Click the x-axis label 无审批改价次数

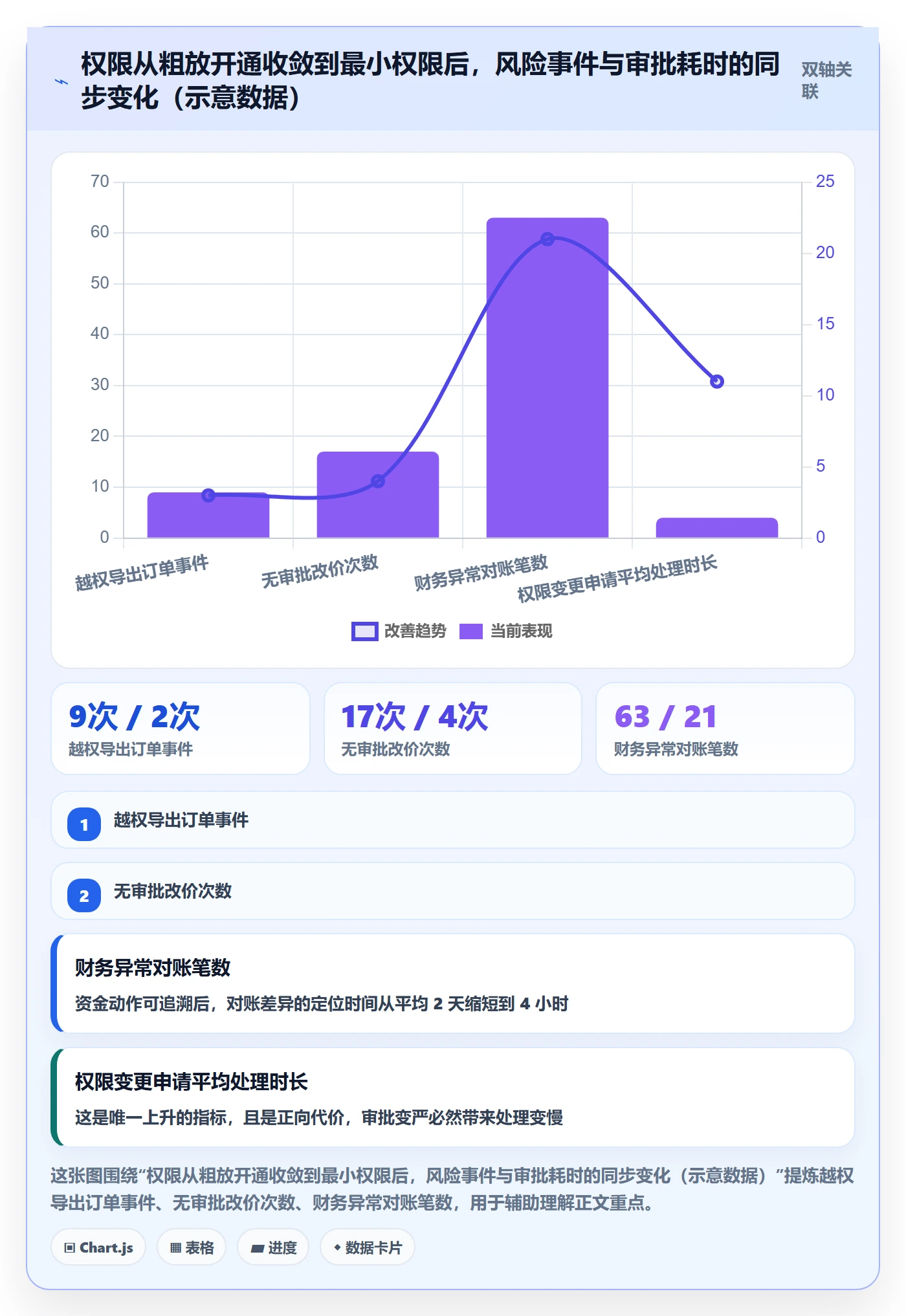point(320,571)
